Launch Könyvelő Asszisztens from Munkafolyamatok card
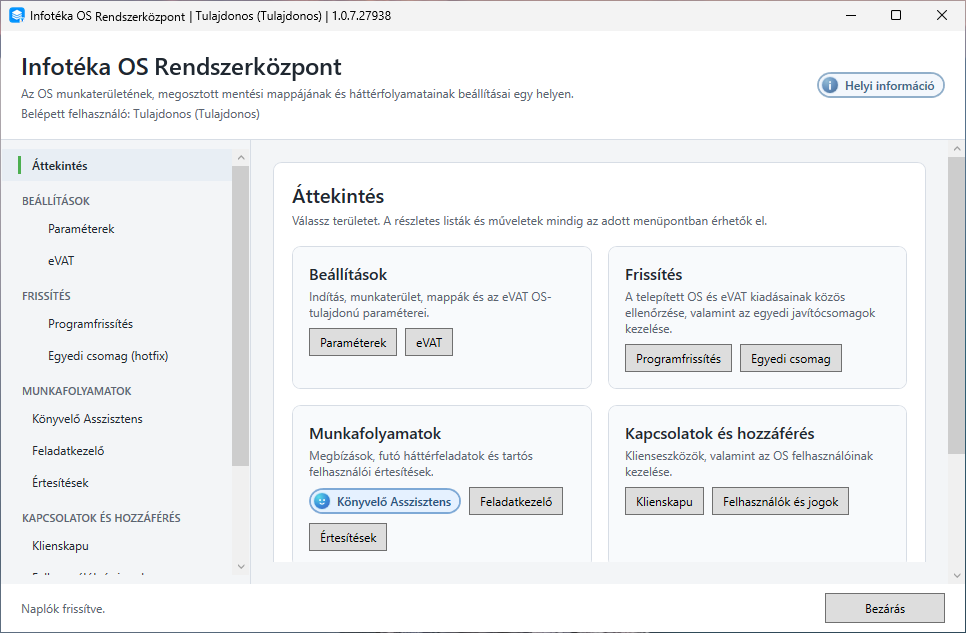The width and height of the screenshot is (966, 633). (385, 502)
